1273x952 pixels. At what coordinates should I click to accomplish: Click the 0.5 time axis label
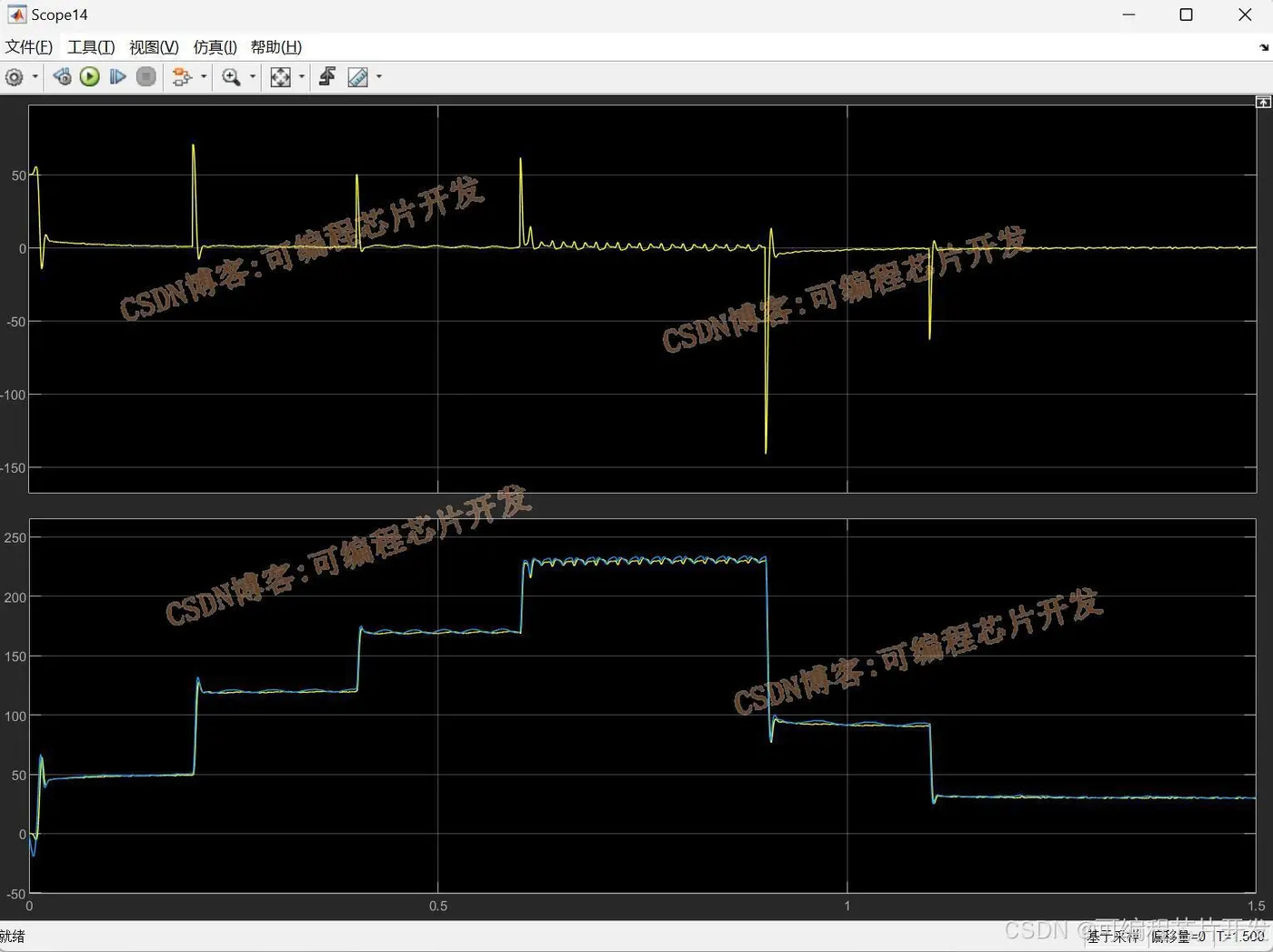(x=438, y=906)
